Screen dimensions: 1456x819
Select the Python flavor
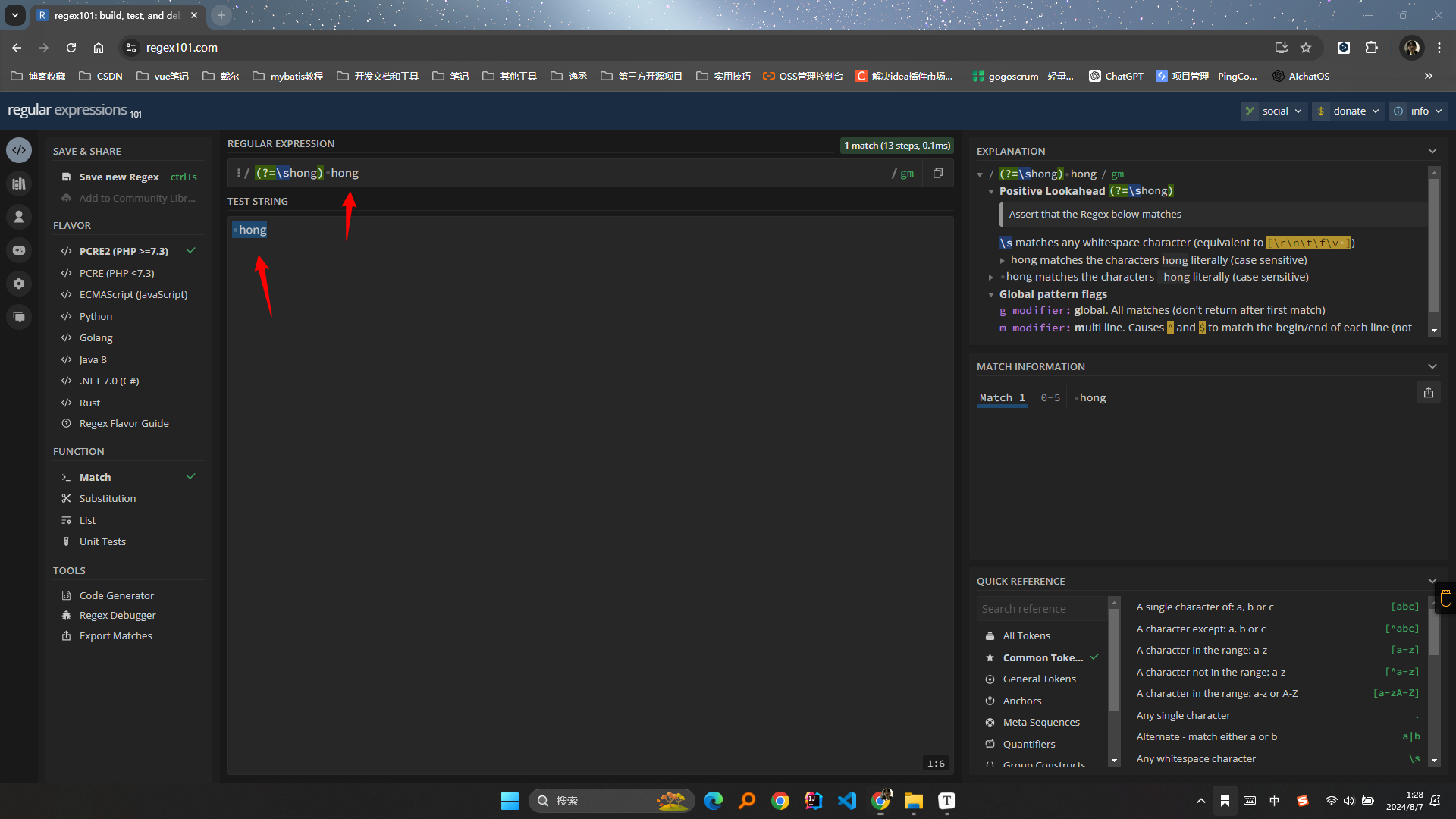point(96,316)
